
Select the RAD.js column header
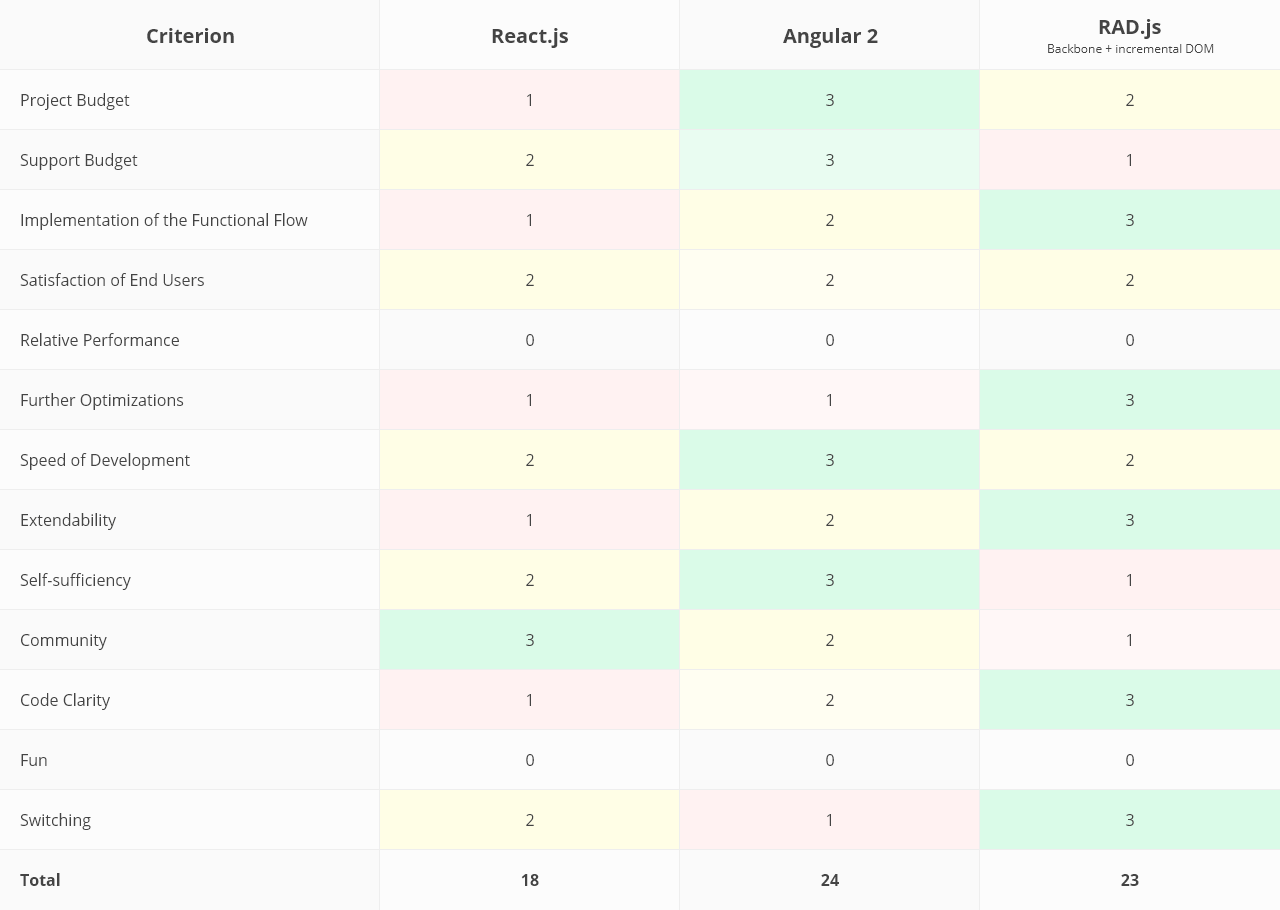(x=1129, y=28)
